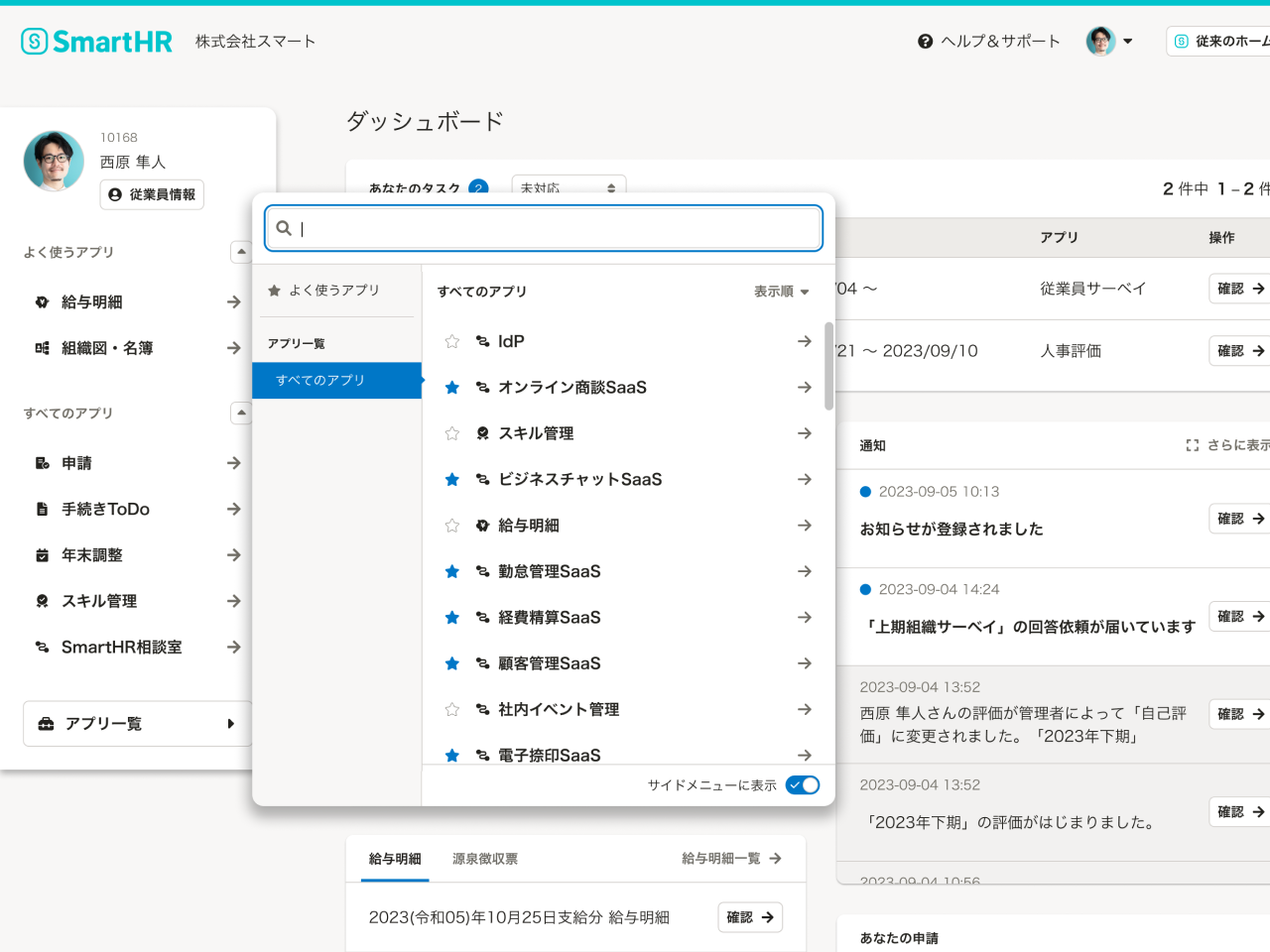
Task: Open the 未対応 task filter dropdown
Action: pos(569,187)
